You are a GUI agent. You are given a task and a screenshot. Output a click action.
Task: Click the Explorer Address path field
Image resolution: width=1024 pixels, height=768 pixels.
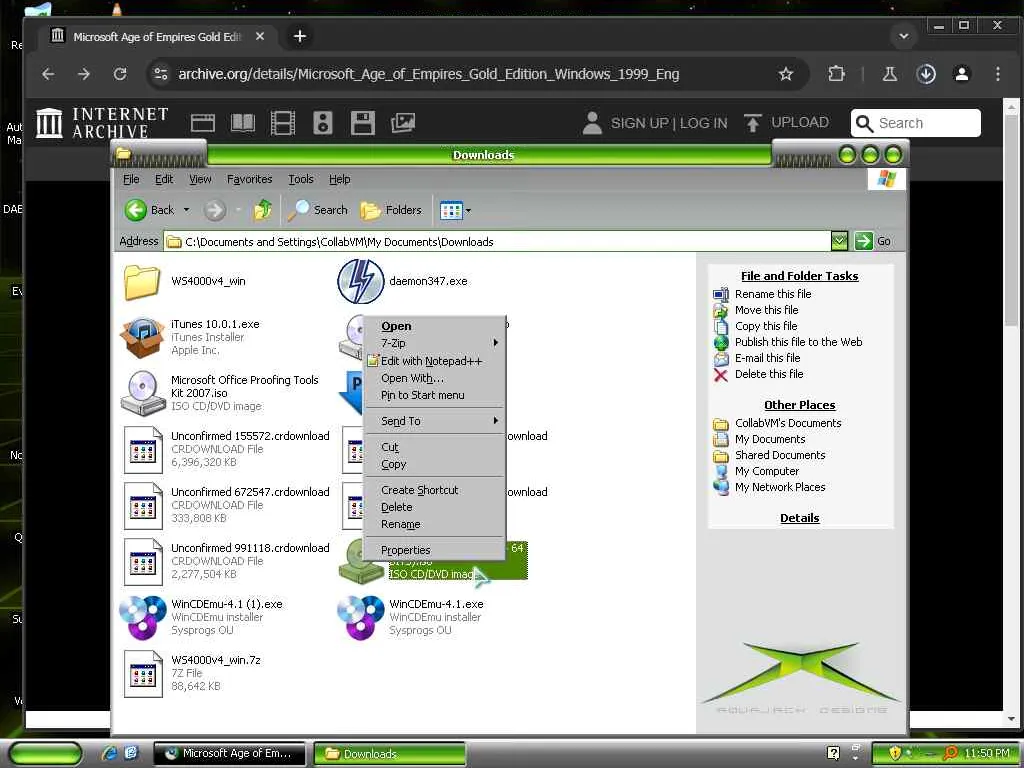tap(498, 242)
